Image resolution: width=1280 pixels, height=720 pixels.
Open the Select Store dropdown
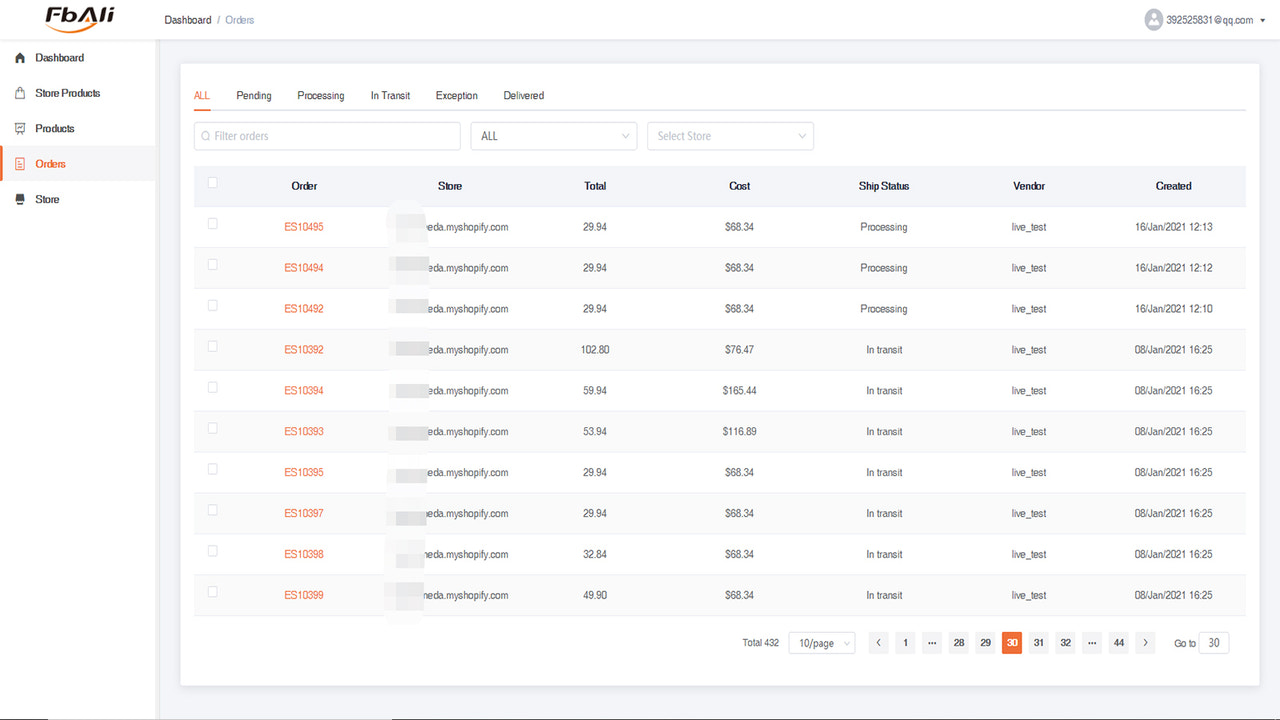(x=730, y=136)
